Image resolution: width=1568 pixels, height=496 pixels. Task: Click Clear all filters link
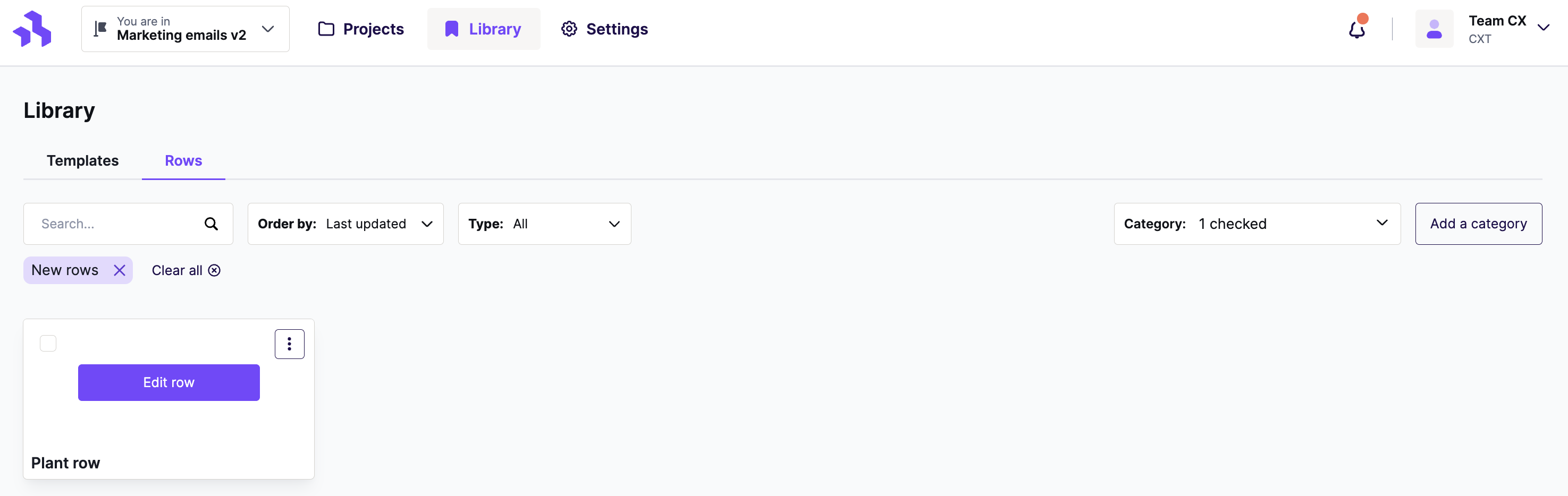click(x=186, y=270)
